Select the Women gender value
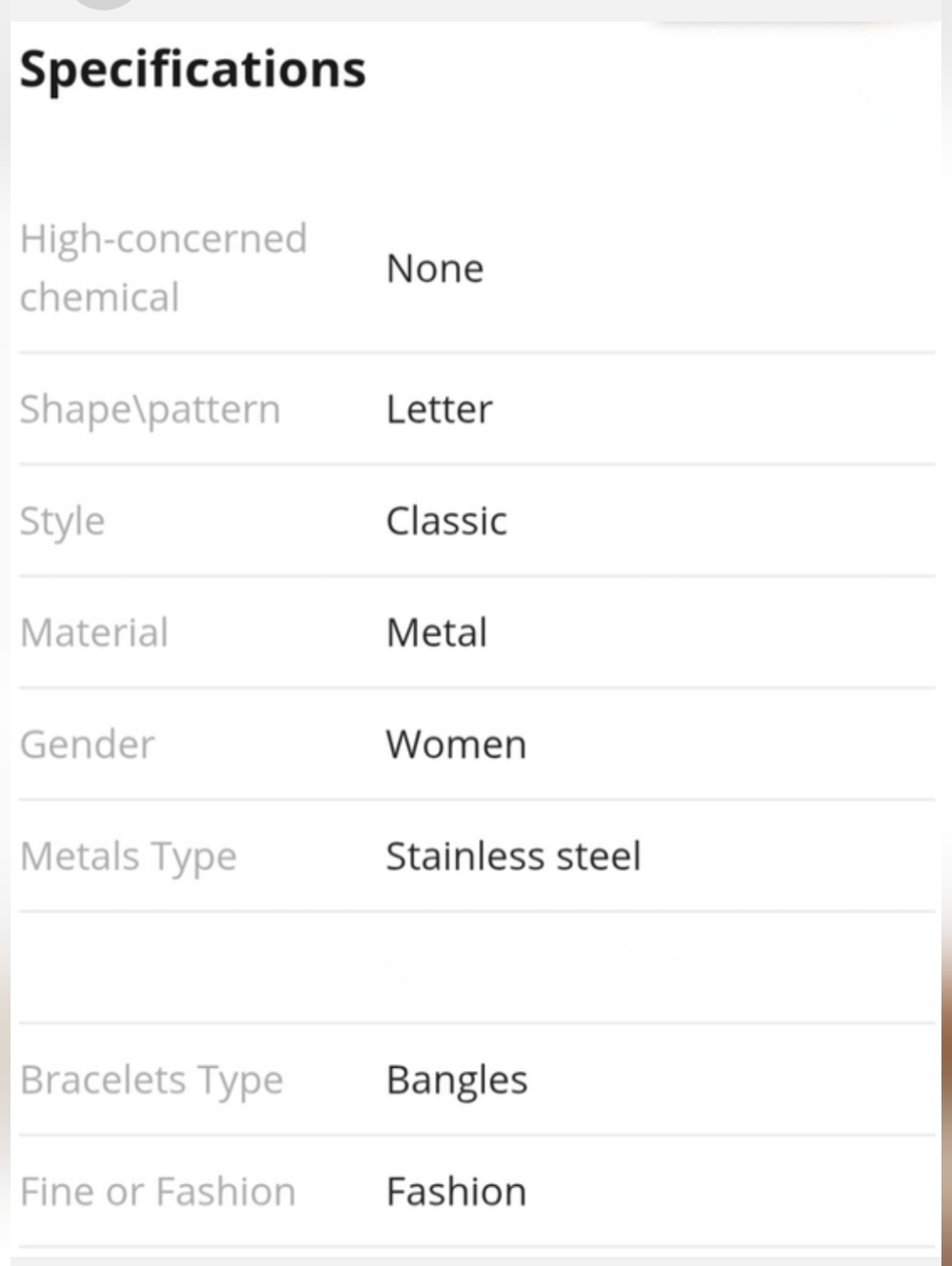This screenshot has width=952, height=1266. [456, 744]
